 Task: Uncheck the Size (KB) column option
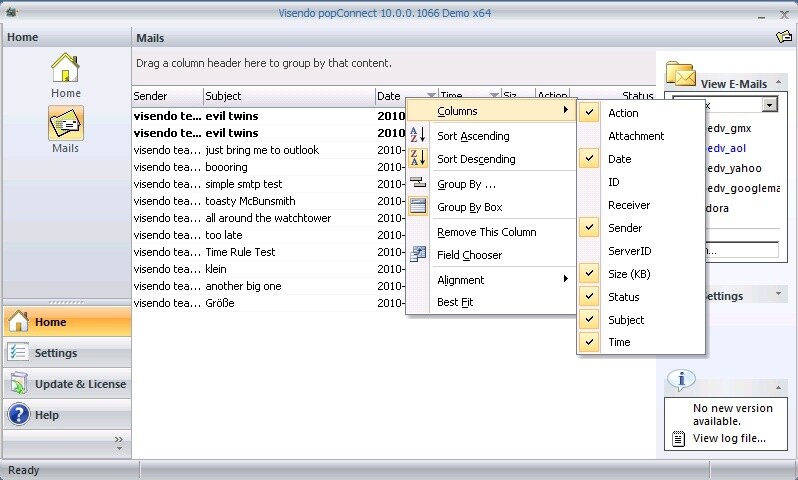pyautogui.click(x=589, y=273)
